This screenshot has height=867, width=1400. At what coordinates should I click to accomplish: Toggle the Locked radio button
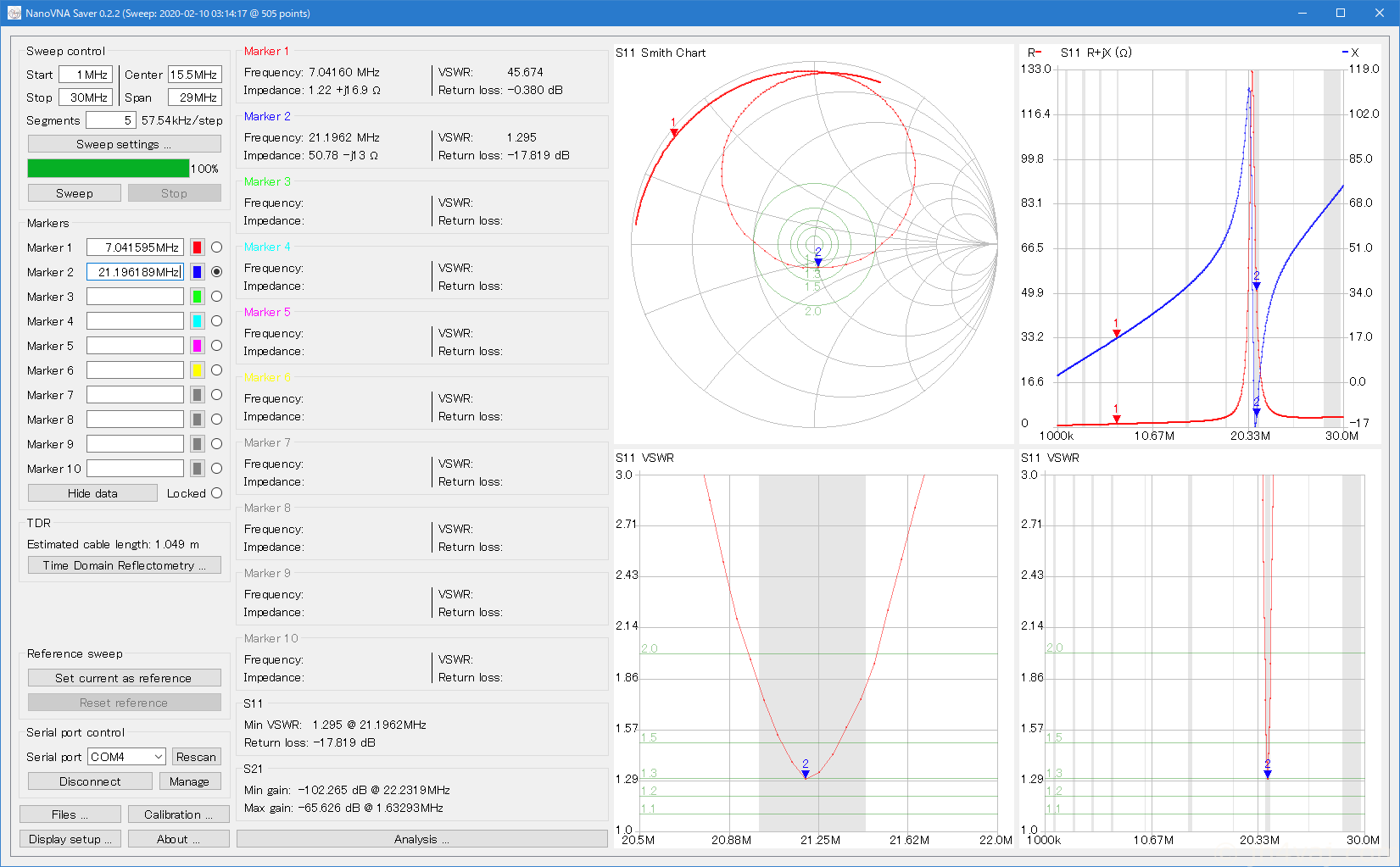216,493
